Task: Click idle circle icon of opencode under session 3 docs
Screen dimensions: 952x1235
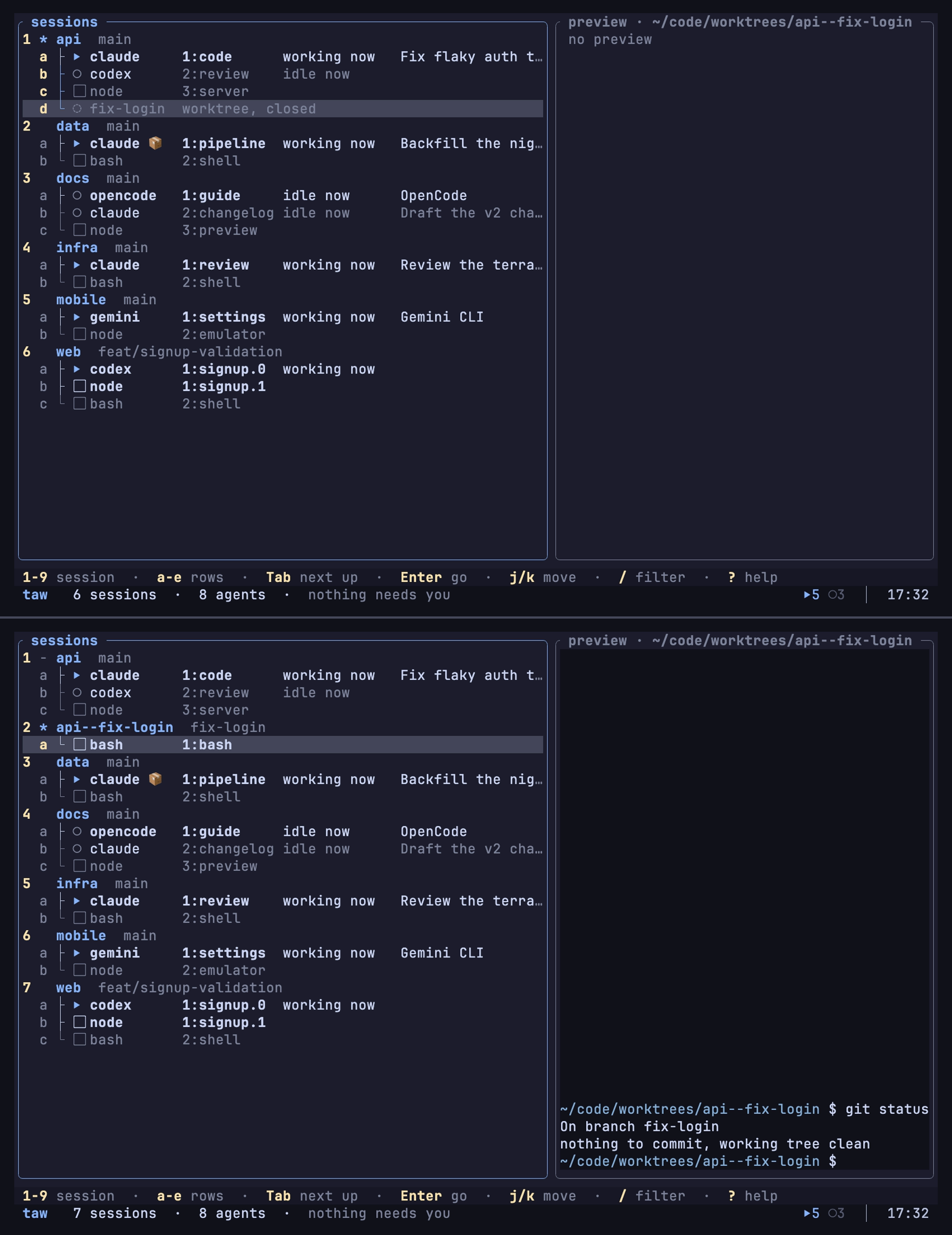Action: (x=77, y=196)
